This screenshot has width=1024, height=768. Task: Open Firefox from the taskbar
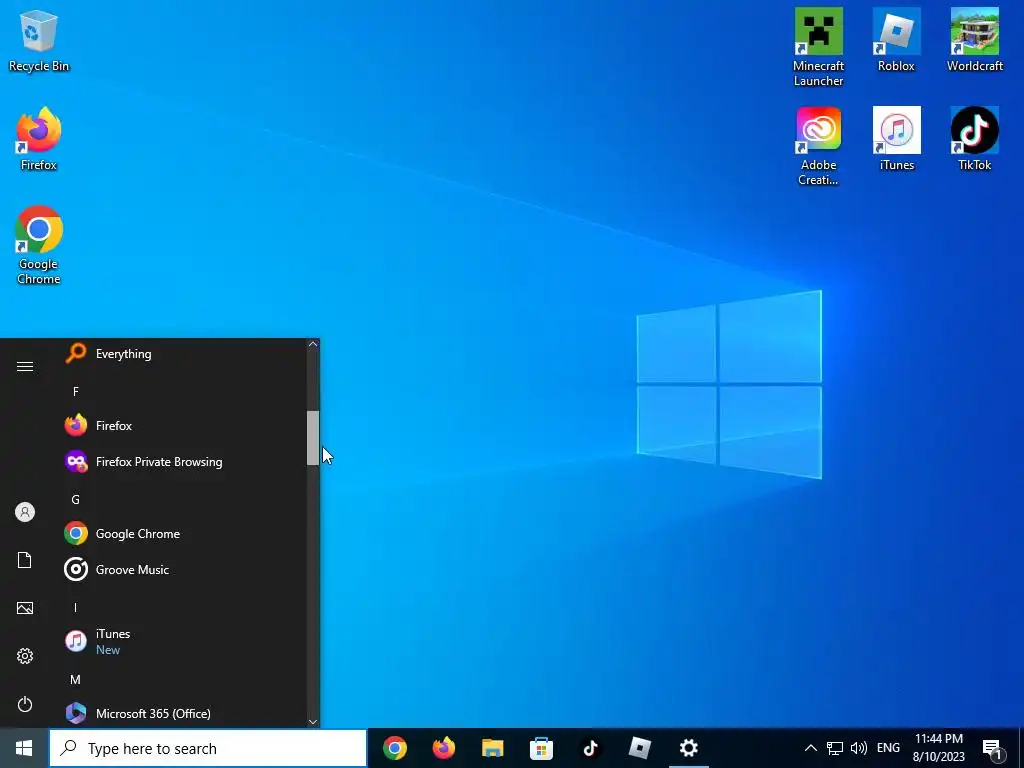click(x=443, y=748)
